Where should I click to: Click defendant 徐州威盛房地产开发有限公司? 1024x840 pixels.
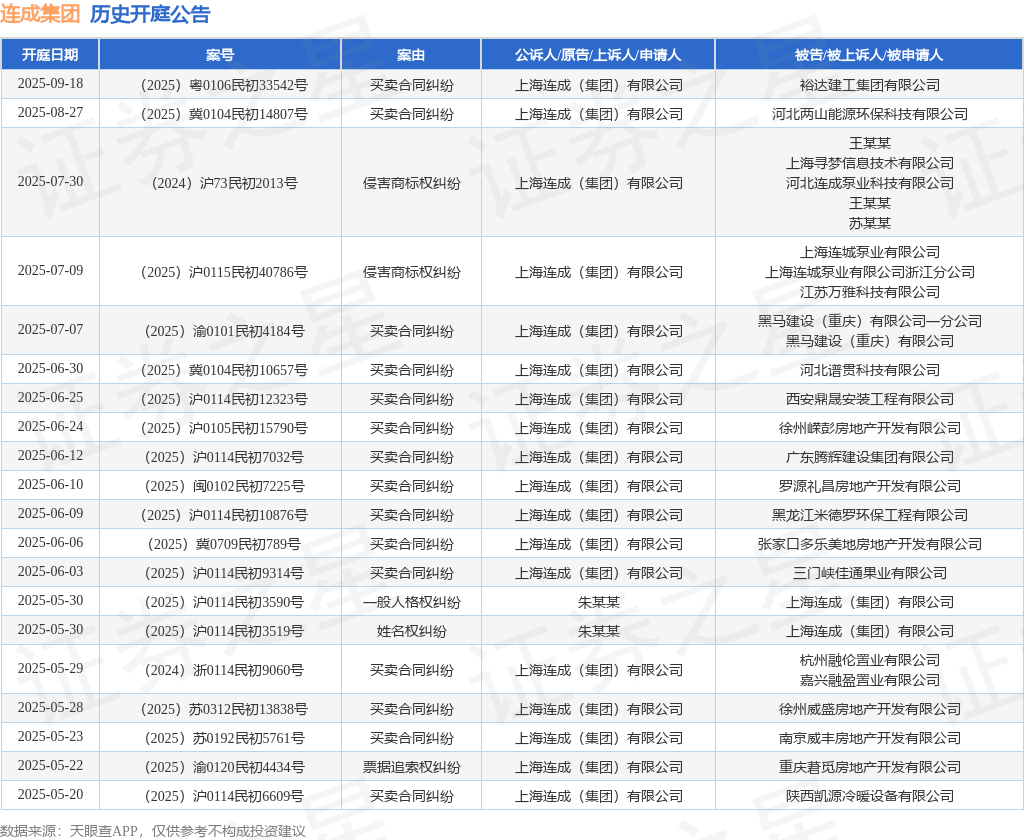(x=869, y=709)
